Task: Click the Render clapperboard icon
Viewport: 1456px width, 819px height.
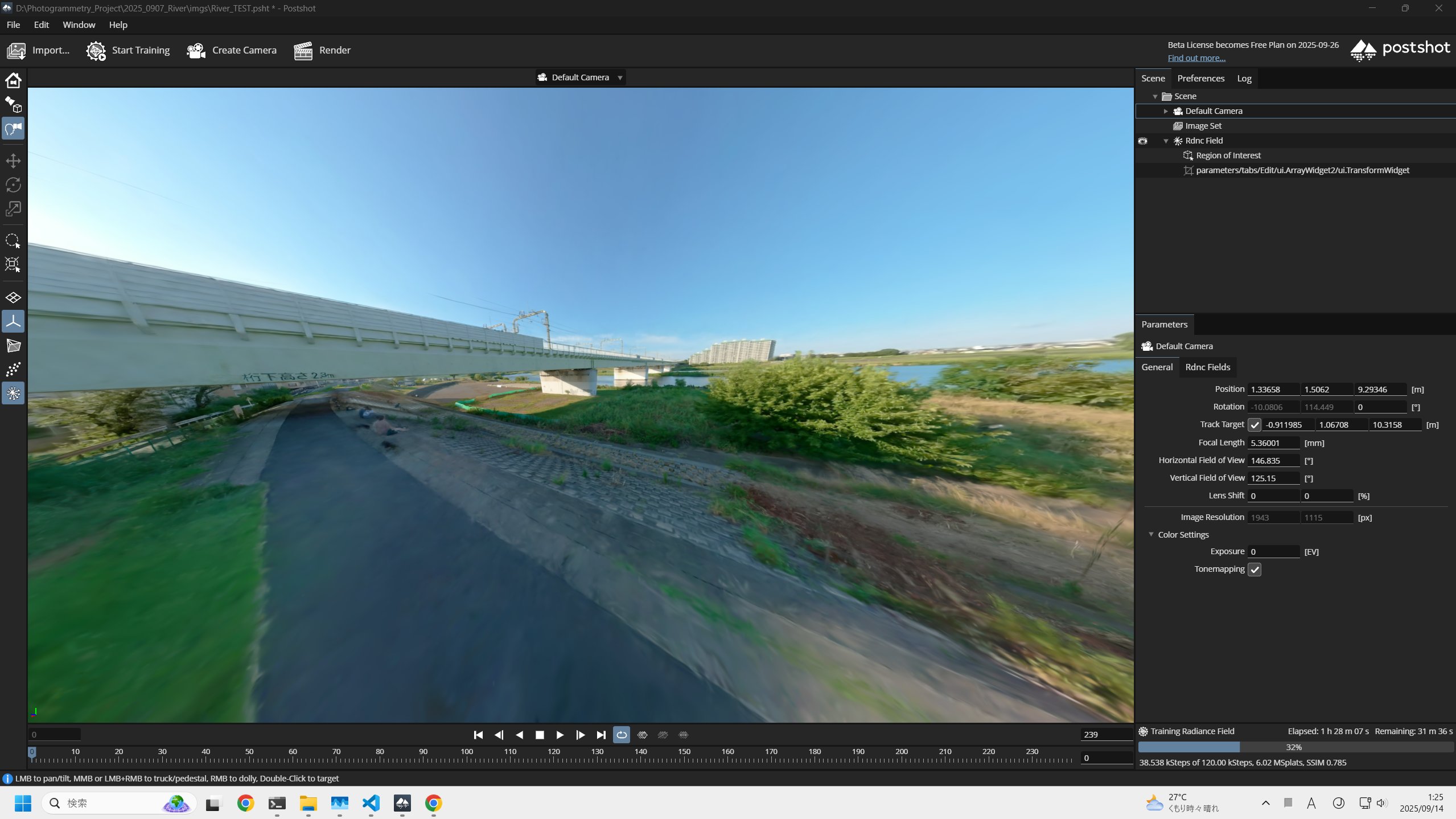Action: (x=303, y=51)
